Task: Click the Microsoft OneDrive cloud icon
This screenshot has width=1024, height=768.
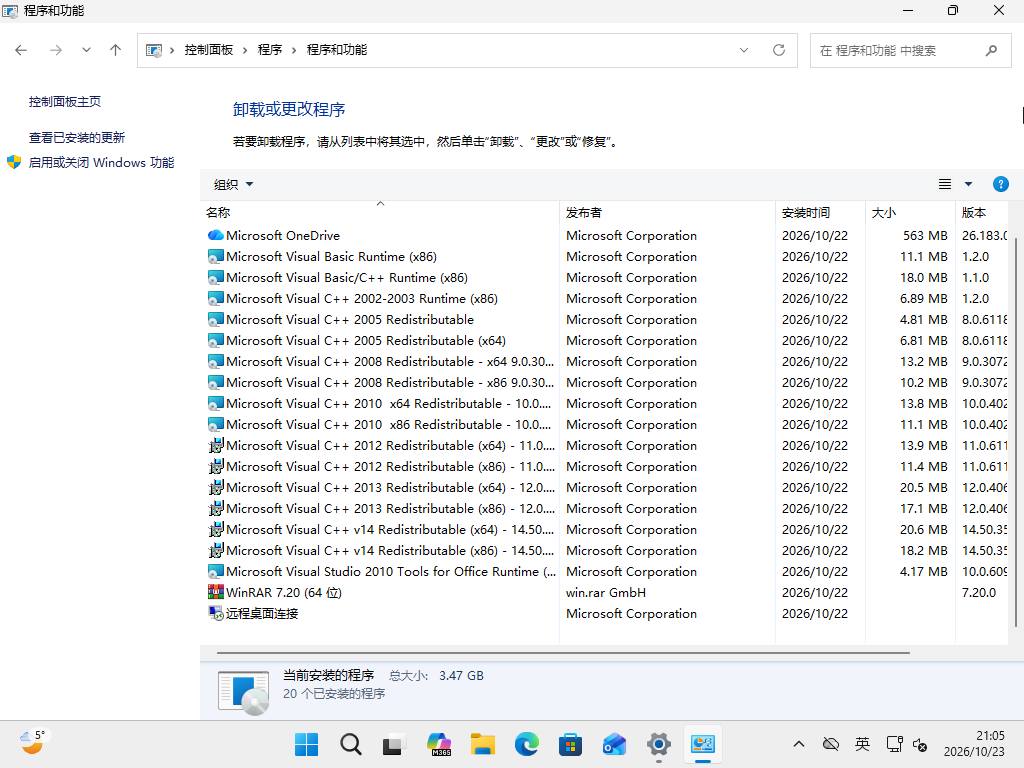Action: pos(216,235)
